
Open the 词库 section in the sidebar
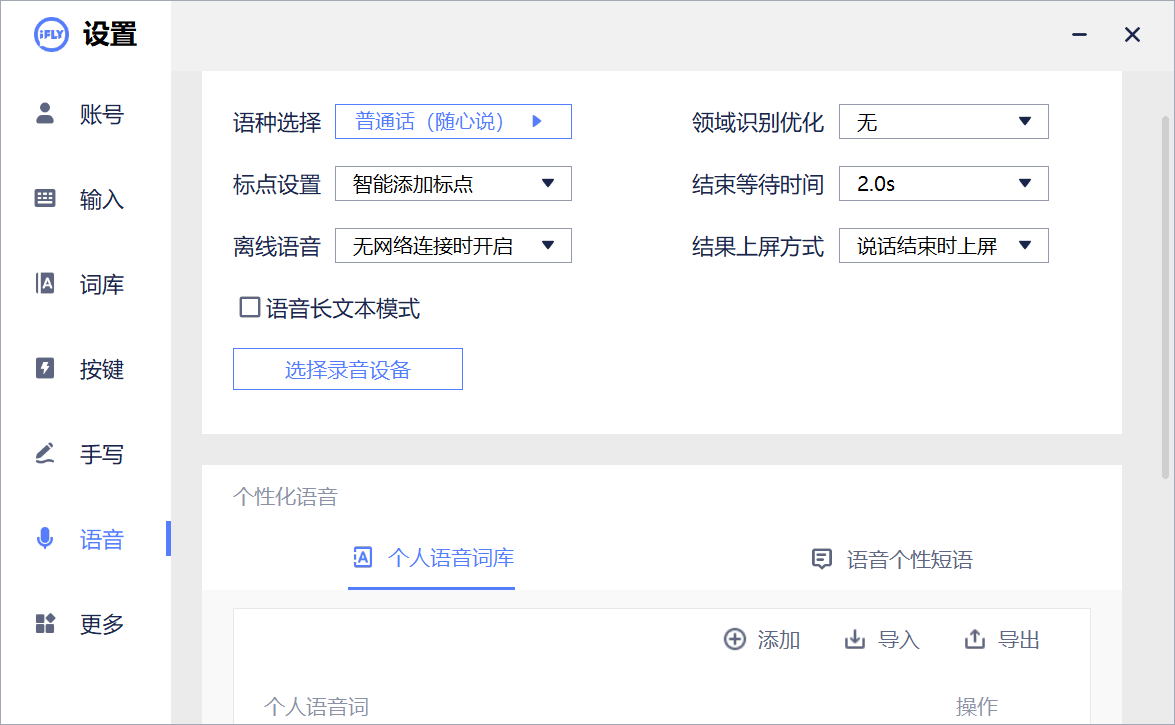click(85, 284)
